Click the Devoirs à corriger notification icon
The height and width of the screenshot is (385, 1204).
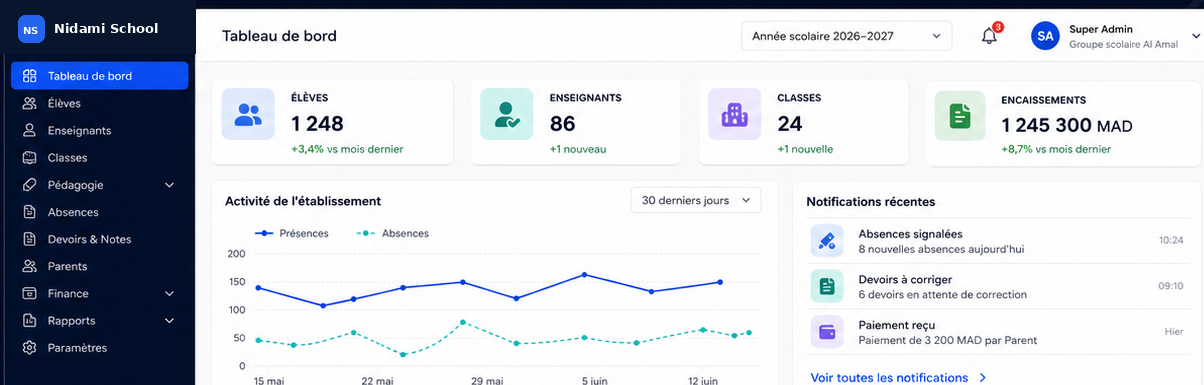tap(827, 287)
